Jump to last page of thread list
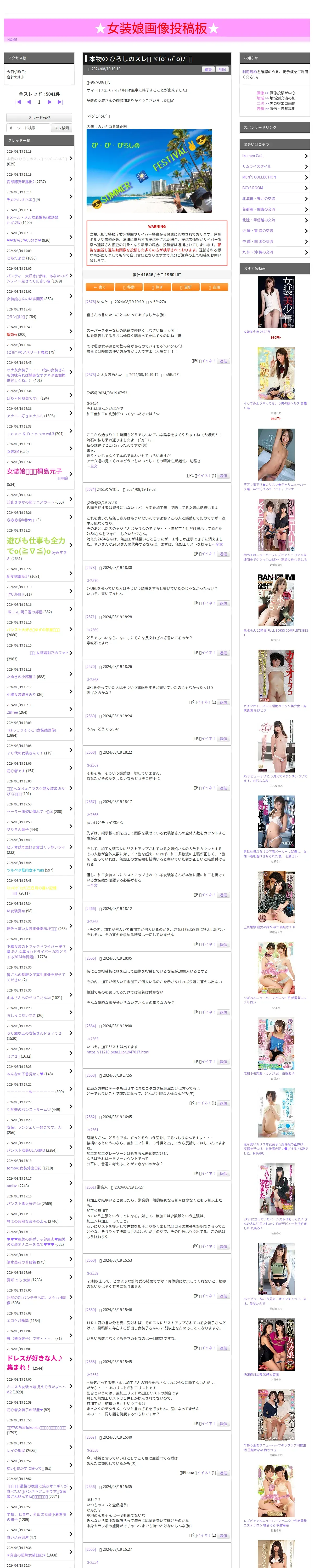The width and height of the screenshot is (314, 1568). click(60, 102)
